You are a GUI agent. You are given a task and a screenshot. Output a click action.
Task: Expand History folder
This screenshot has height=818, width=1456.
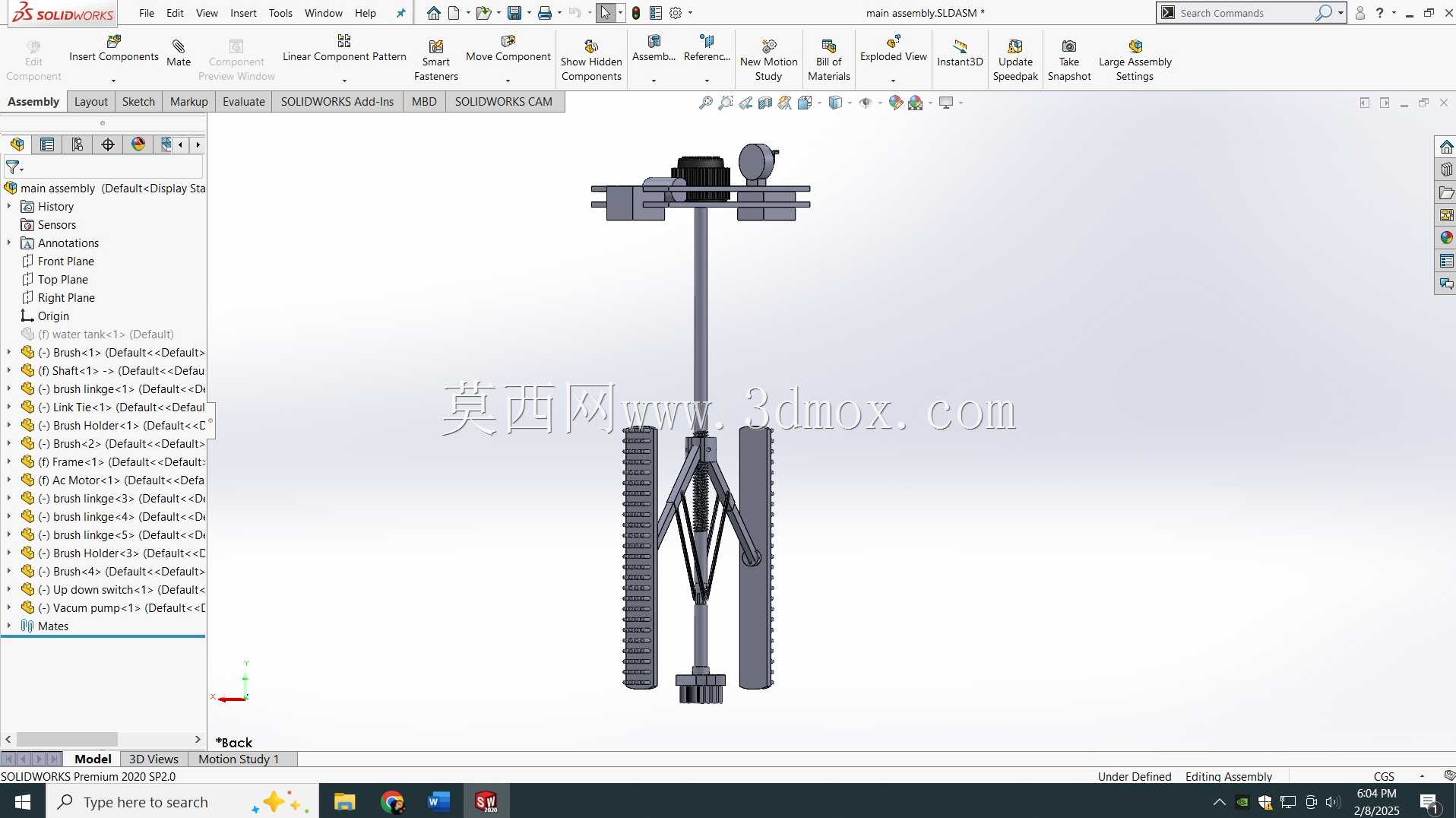tap(9, 206)
